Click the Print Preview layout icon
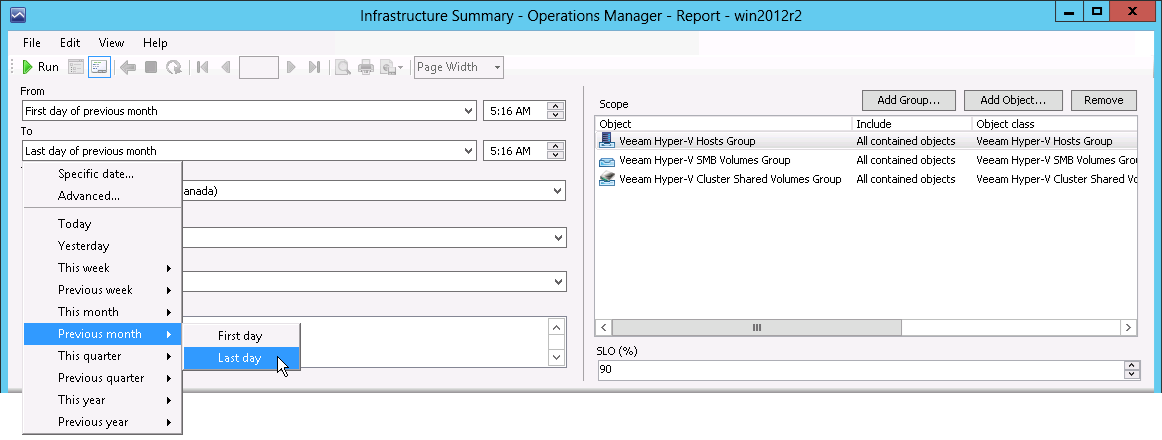The width and height of the screenshot is (1162, 440). [342, 67]
